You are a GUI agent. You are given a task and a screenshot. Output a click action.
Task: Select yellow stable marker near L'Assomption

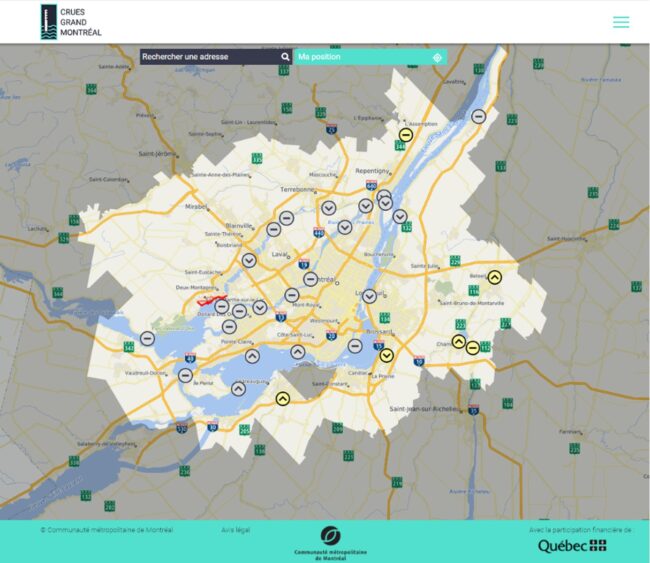[406, 135]
